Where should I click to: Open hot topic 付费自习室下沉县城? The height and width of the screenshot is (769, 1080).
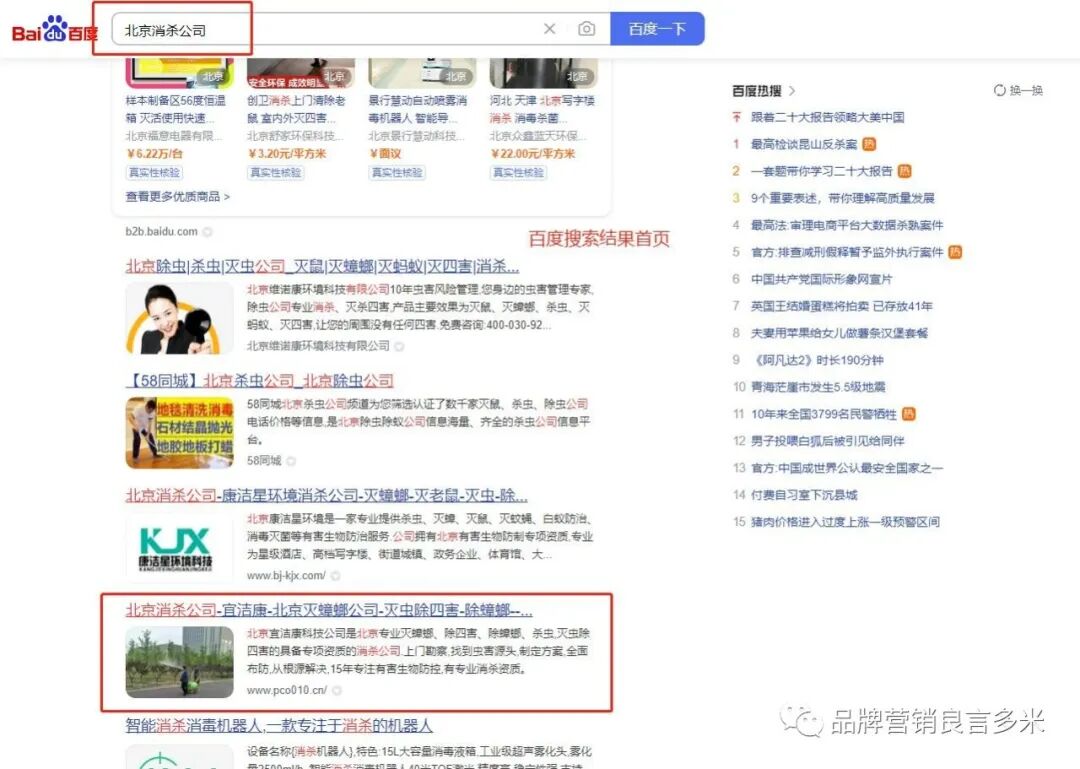[x=804, y=495]
